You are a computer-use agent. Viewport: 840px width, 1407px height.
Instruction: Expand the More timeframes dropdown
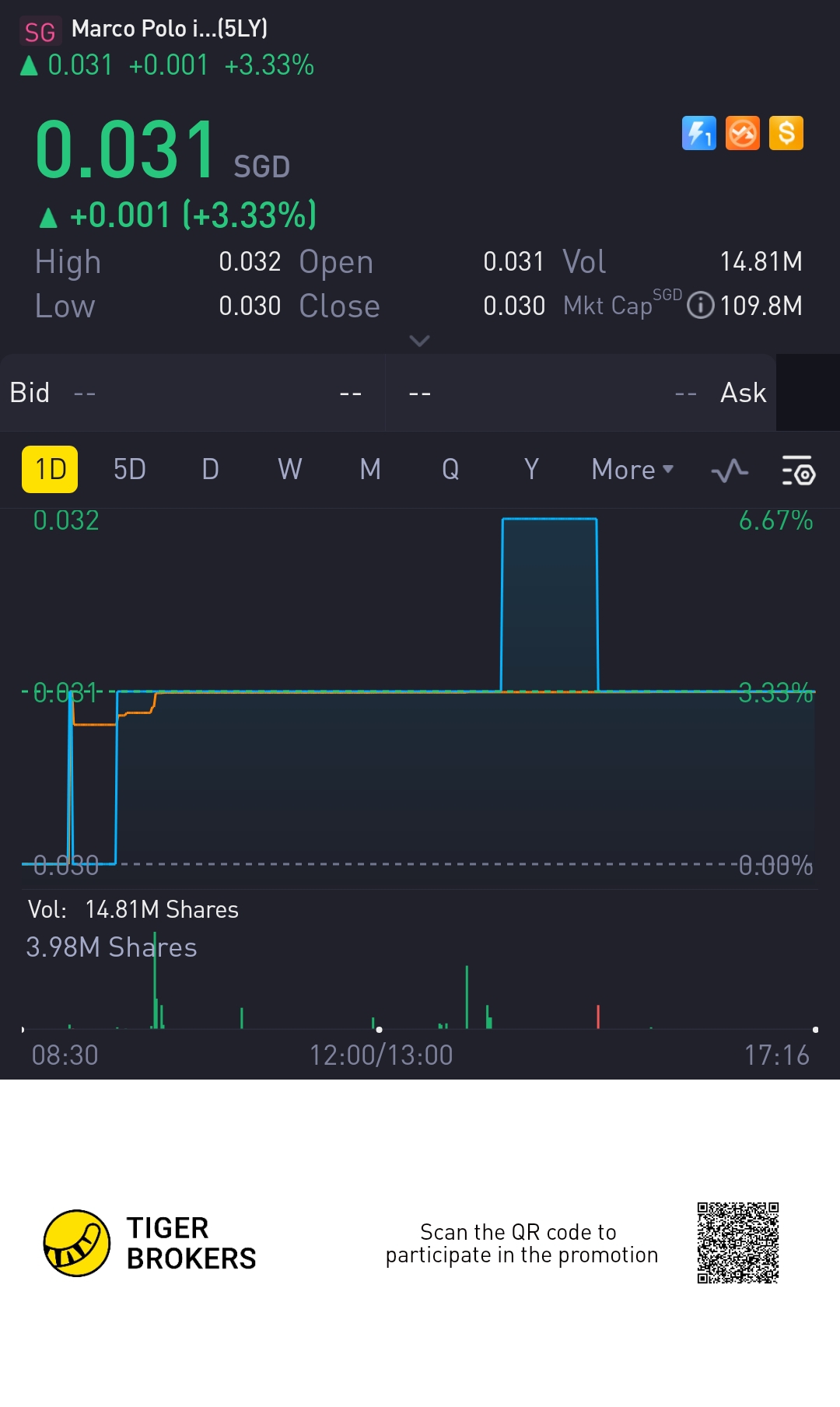(x=632, y=470)
